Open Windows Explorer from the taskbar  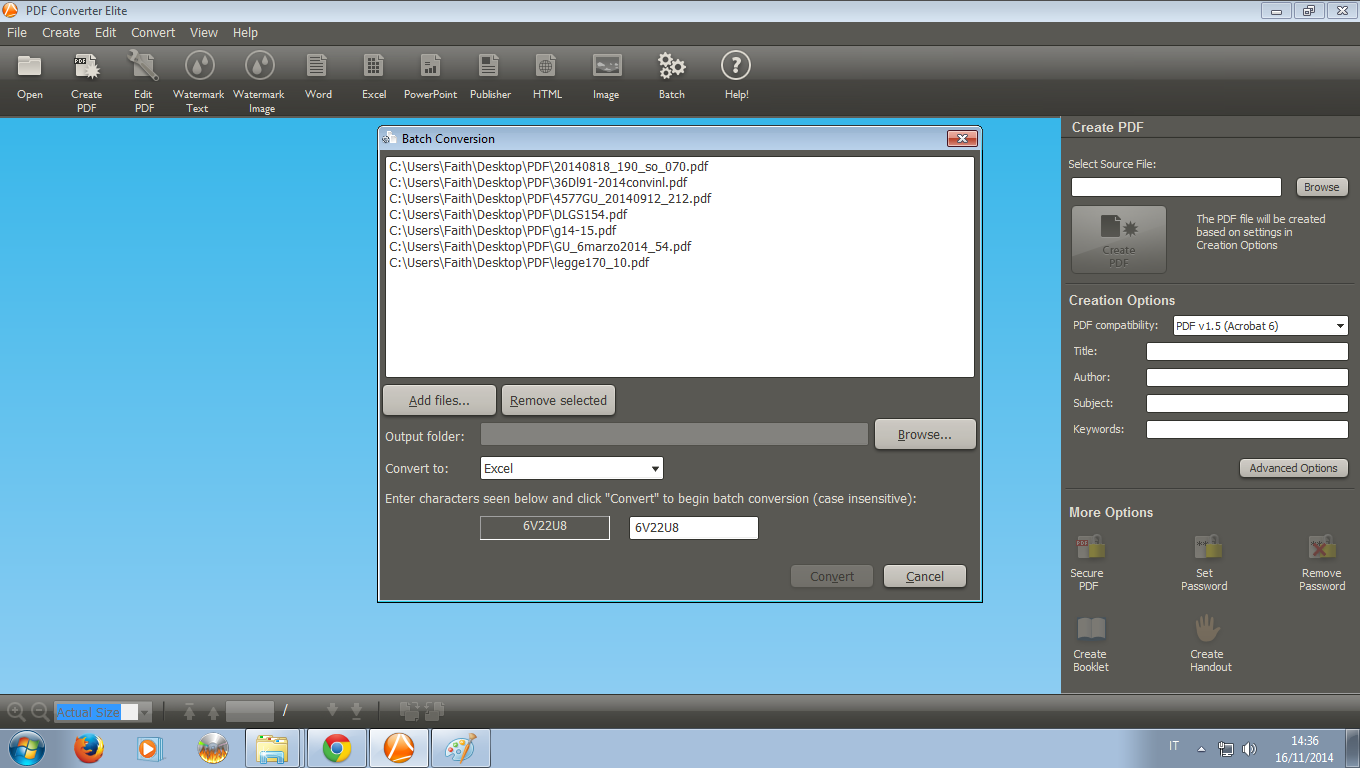tap(273, 748)
